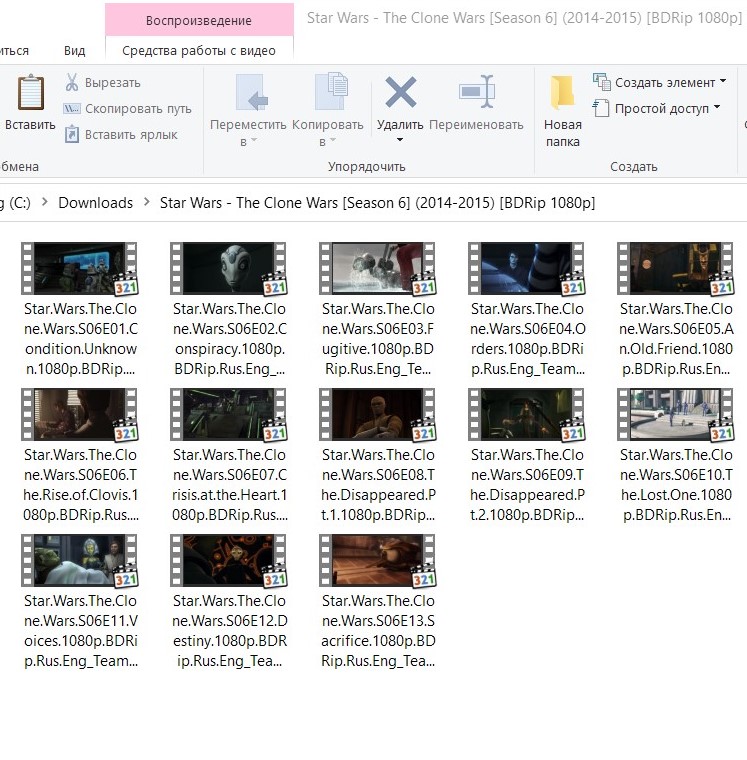Screen dimensions: 747x760
Task: Click the Rename icon
Action: [477, 91]
